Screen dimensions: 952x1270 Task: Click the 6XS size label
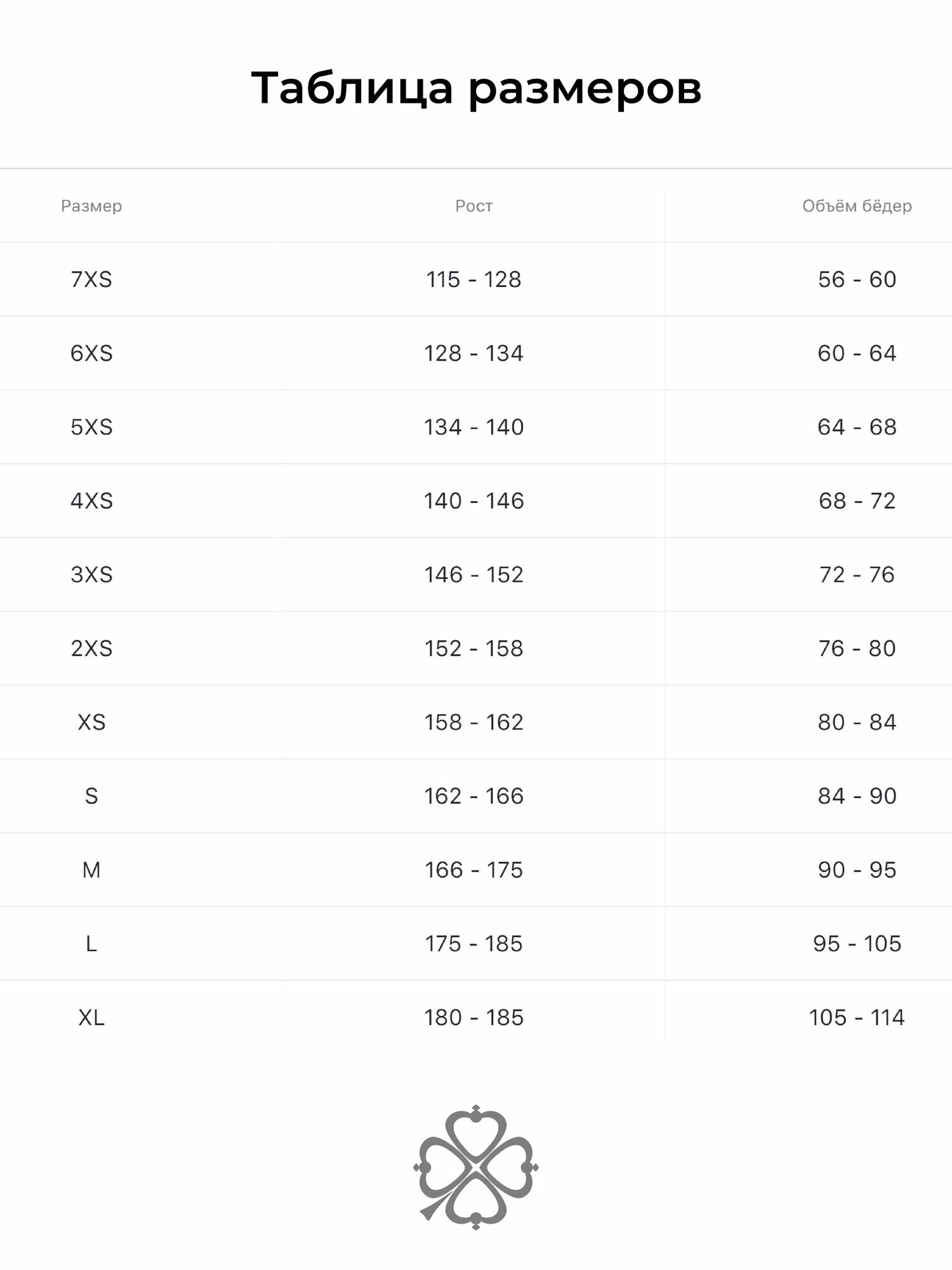point(91,353)
